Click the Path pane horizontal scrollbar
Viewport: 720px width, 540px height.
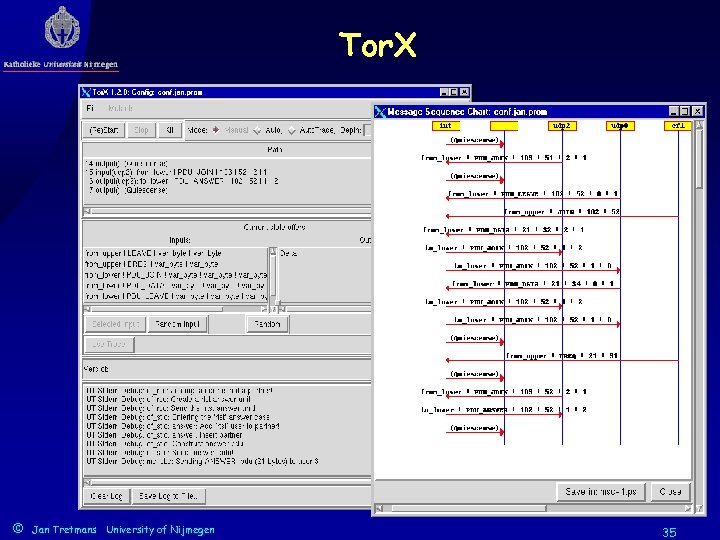click(227, 211)
